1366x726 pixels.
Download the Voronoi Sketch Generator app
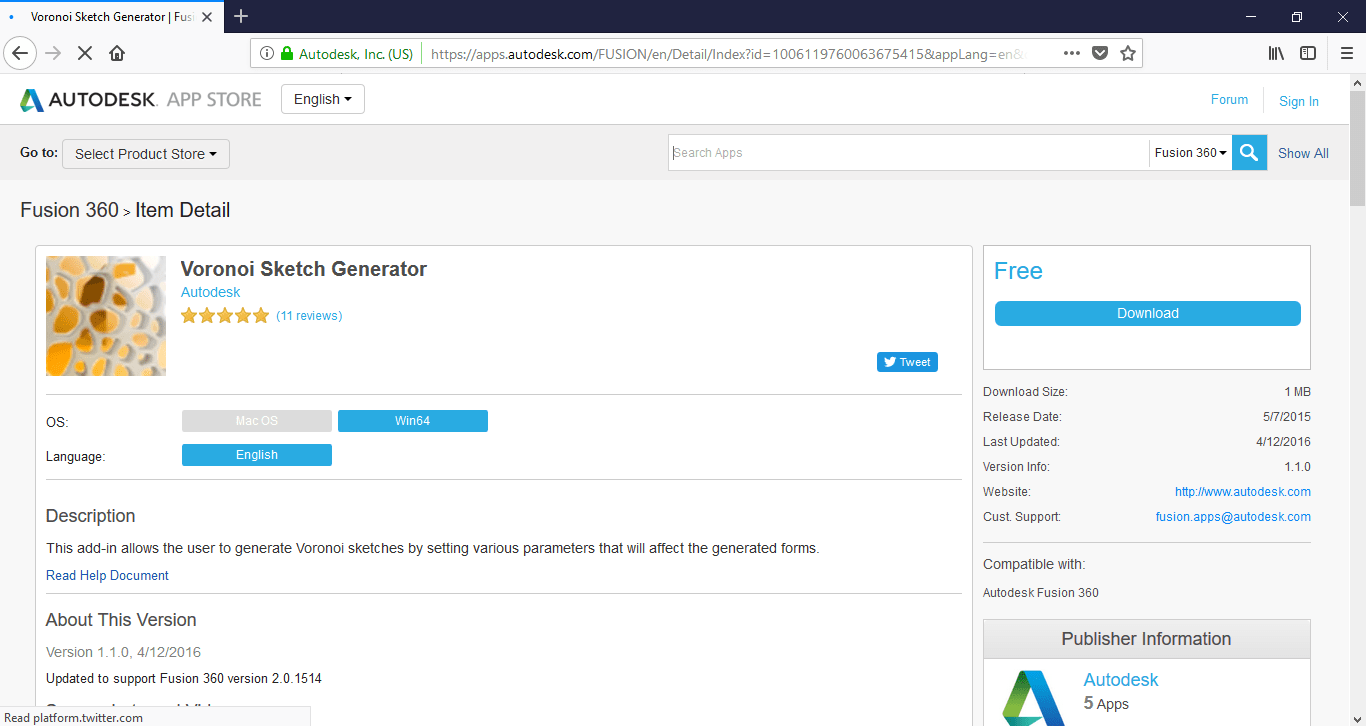click(x=1148, y=313)
